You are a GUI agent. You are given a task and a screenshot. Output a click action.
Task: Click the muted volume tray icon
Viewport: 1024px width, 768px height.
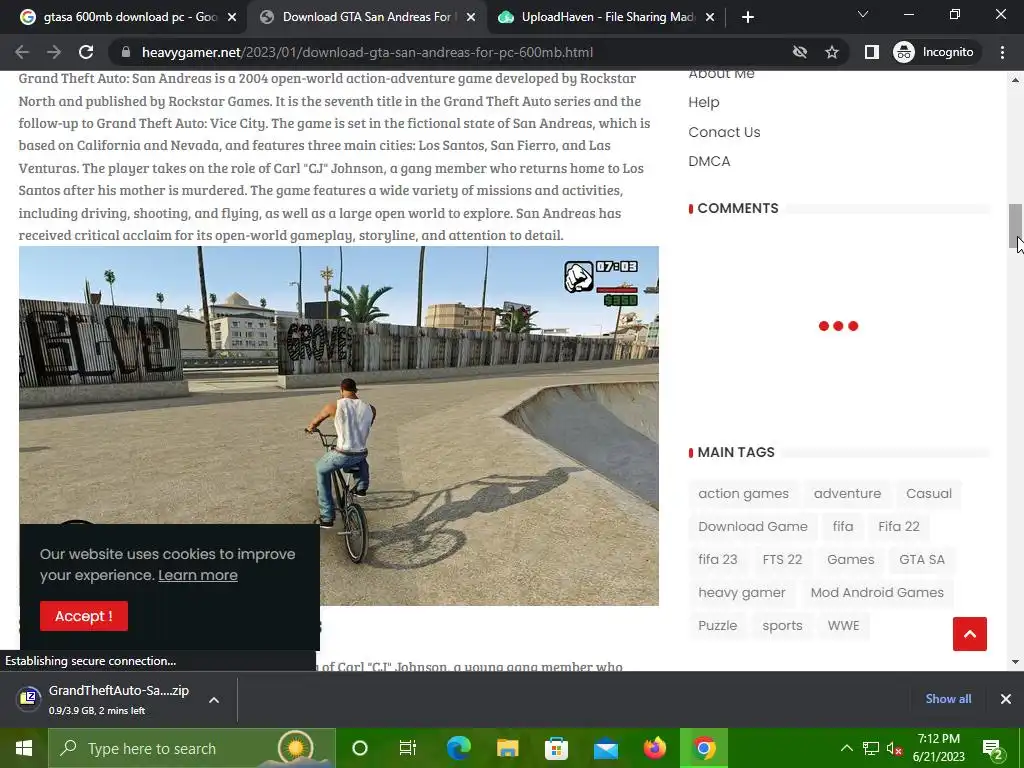coord(894,748)
